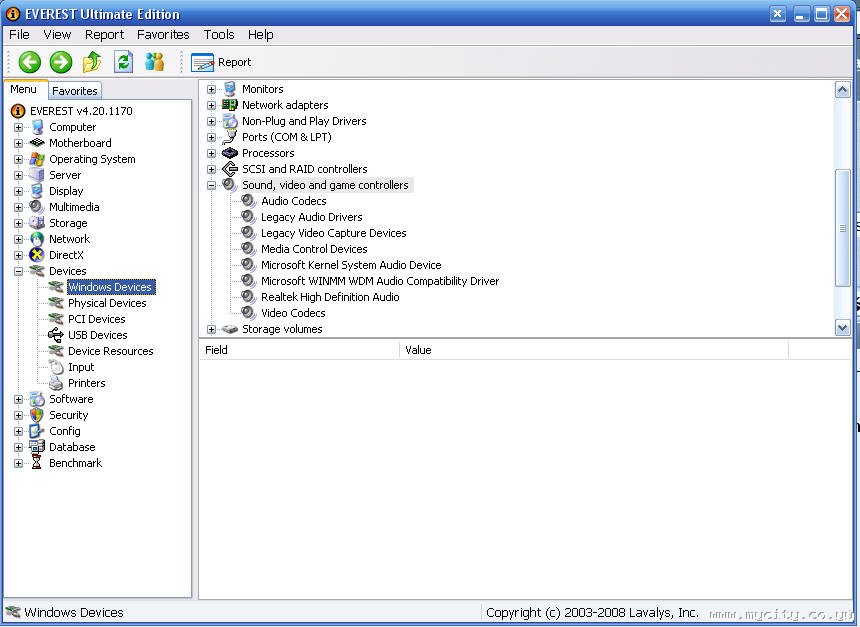Open the Tools menu

click(219, 35)
